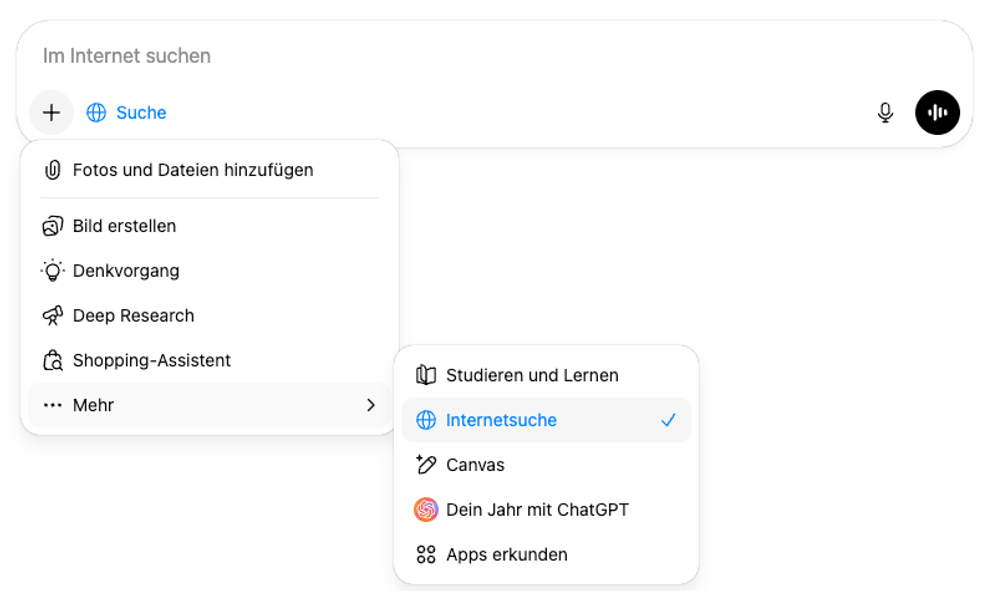Screen dimensions: 992x591
Task: Click the Apps erkunden grid icon
Action: pyautogui.click(x=426, y=554)
